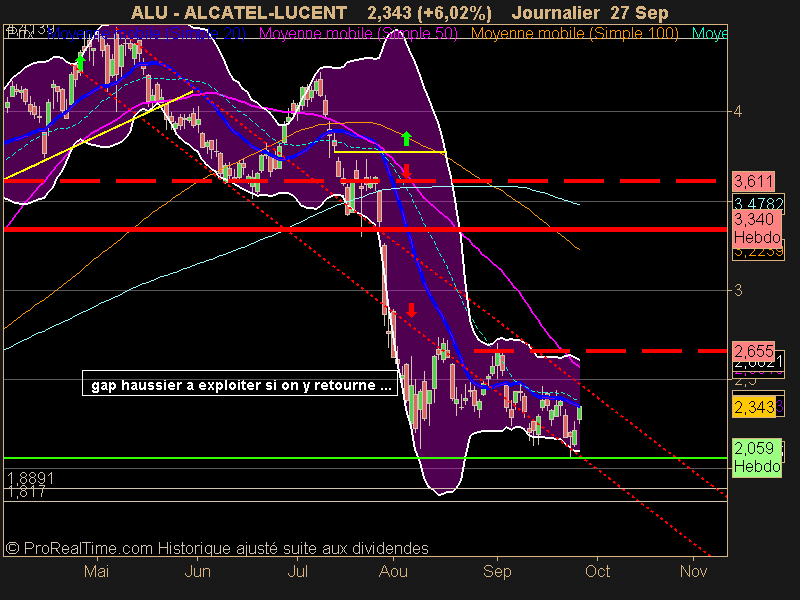Click the 2,059 Hebdo support label
800x600 pixels.
[757, 458]
